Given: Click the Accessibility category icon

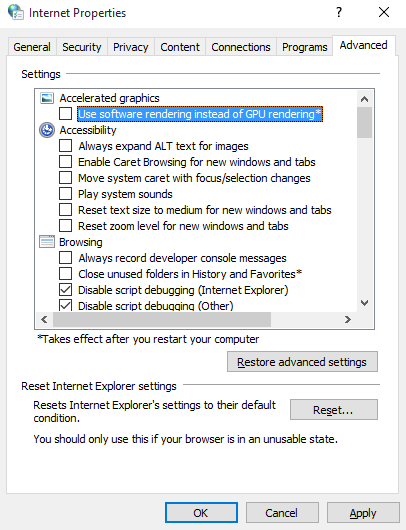Looking at the screenshot, I should pyautogui.click(x=47, y=130).
